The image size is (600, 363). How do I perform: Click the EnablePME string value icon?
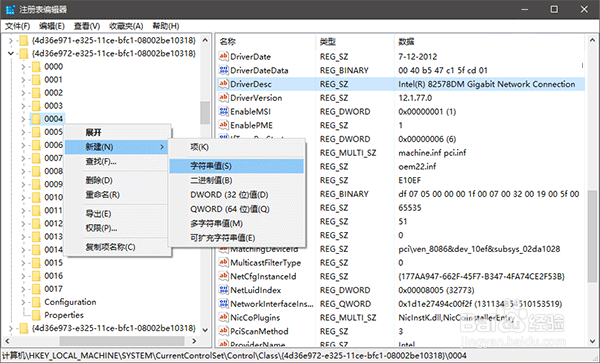click(223, 125)
